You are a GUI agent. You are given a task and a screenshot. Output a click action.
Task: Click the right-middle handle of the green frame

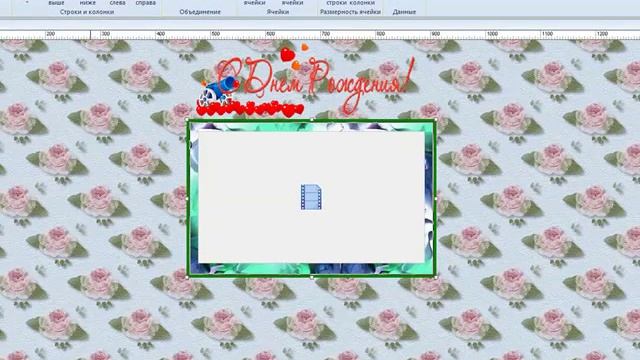[436, 199]
